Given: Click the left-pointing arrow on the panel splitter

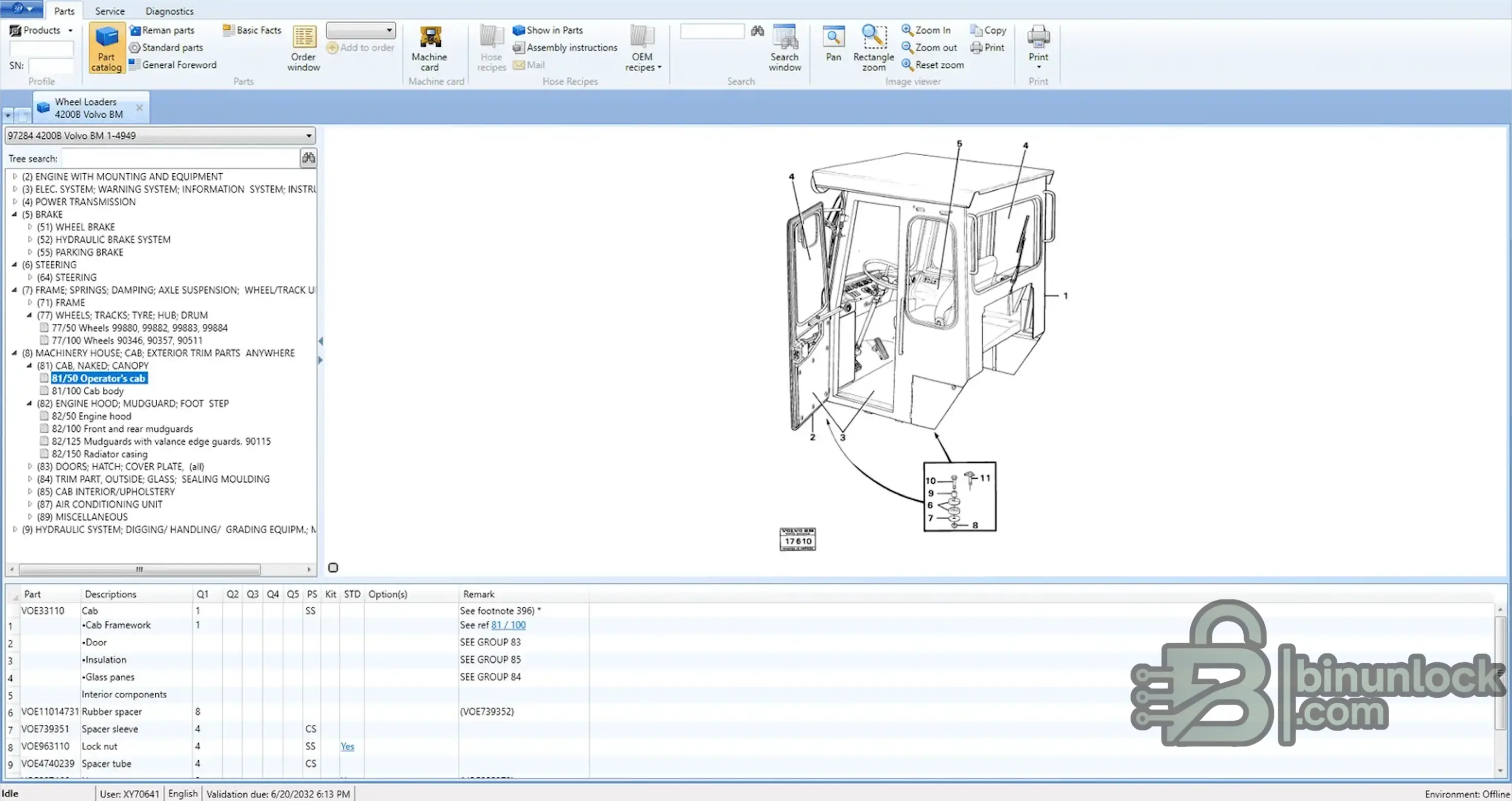Looking at the screenshot, I should (x=320, y=341).
